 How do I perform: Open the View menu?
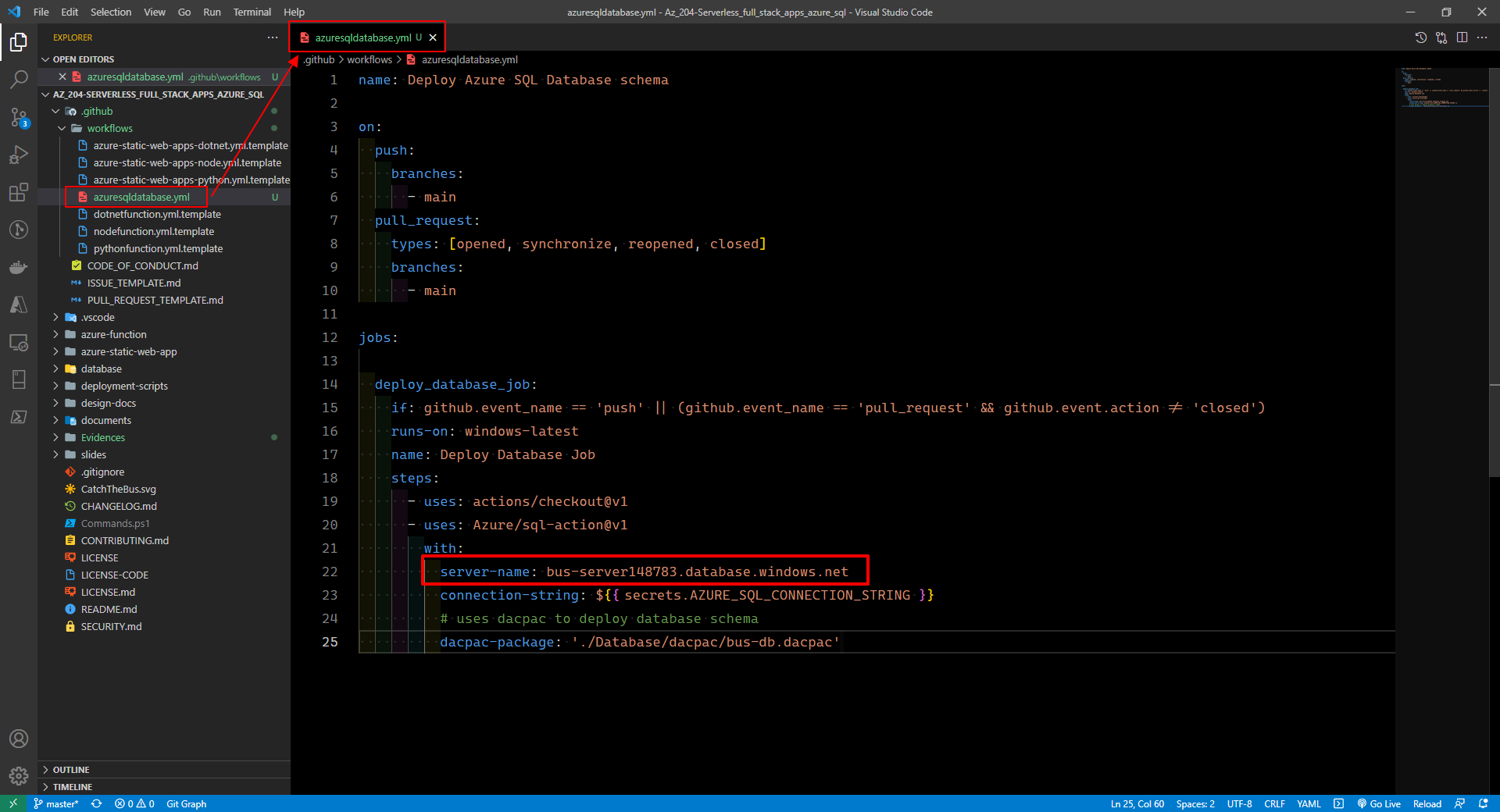155,12
